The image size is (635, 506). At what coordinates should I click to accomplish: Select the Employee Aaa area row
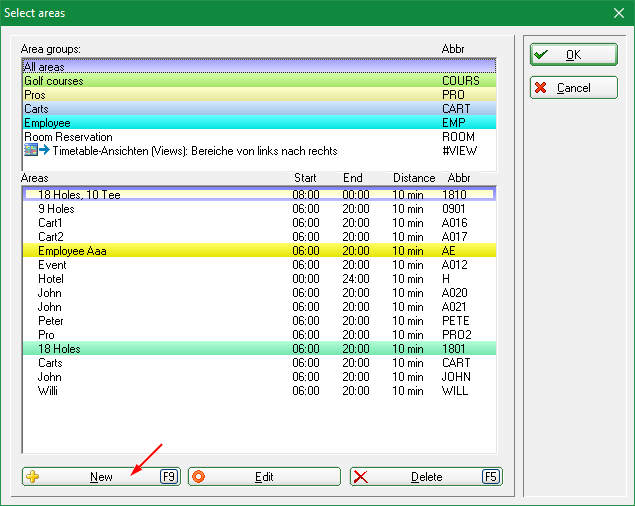pos(259,250)
